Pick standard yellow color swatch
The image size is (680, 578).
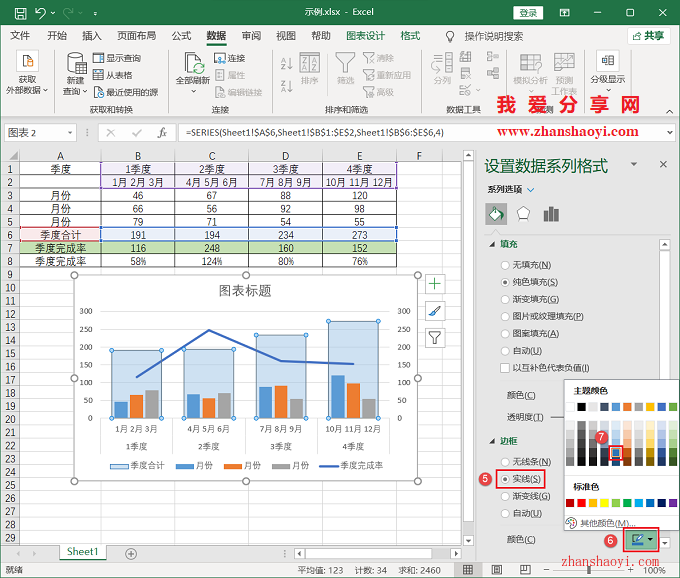coord(604,503)
